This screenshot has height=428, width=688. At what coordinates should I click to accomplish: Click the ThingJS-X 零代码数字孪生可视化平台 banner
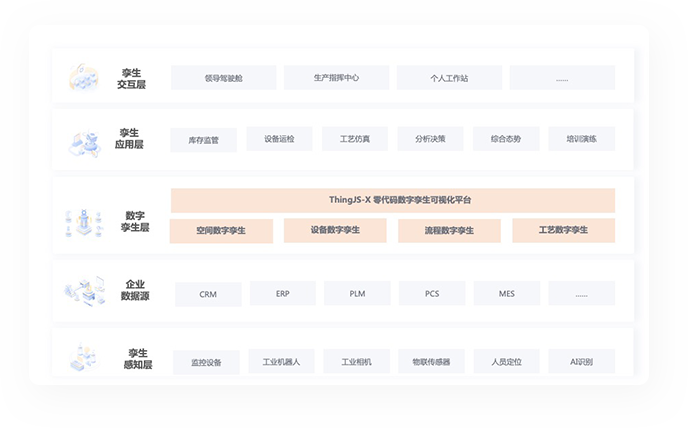393,200
